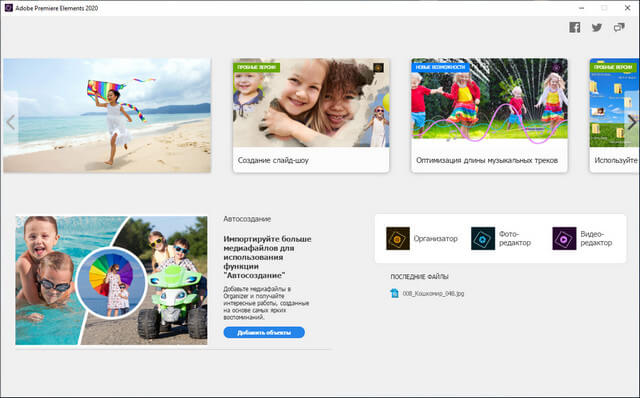
Task: Click the app logo in title bar
Action: pyautogui.click(x=8, y=8)
